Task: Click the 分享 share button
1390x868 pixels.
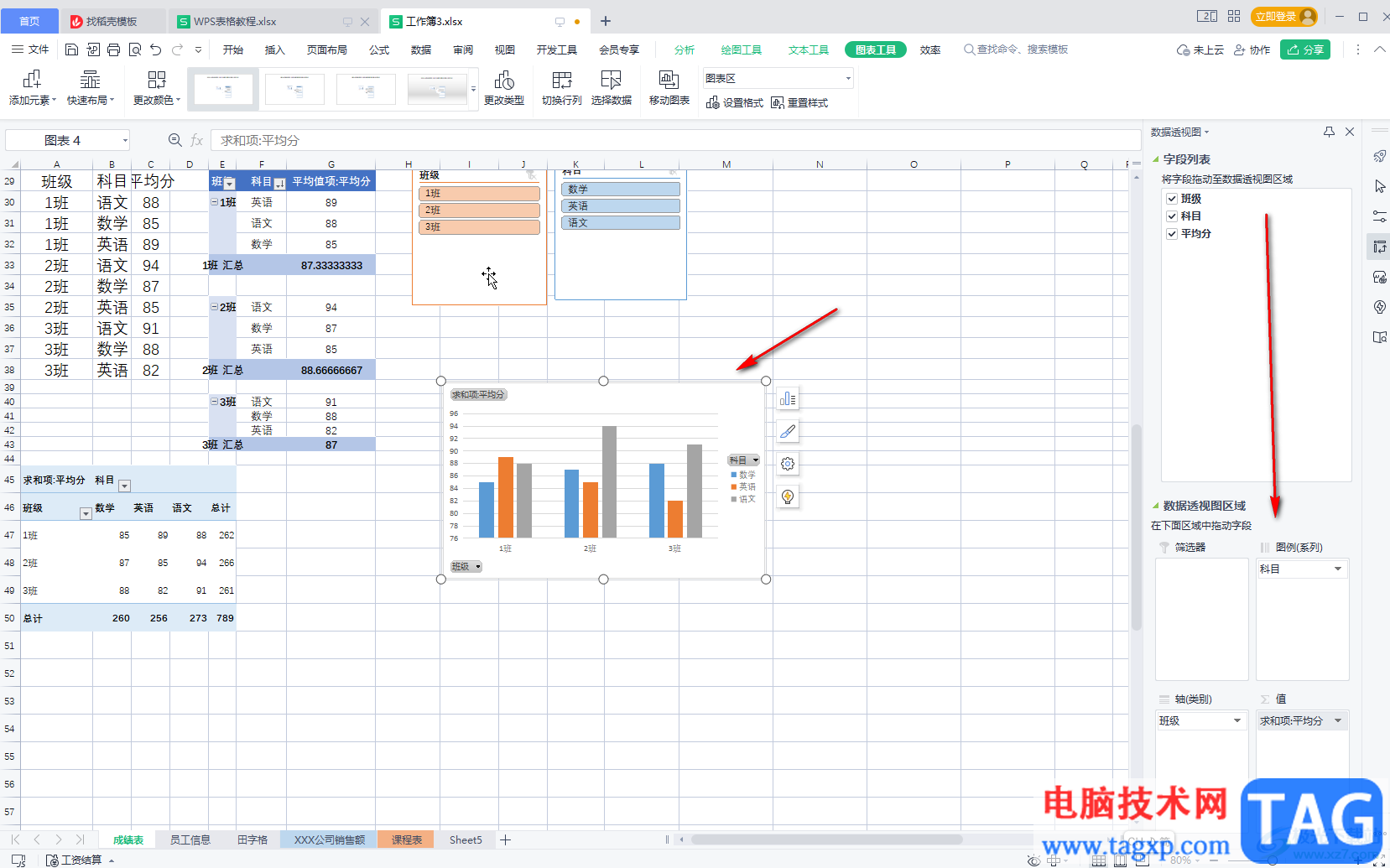Action: [x=1305, y=49]
